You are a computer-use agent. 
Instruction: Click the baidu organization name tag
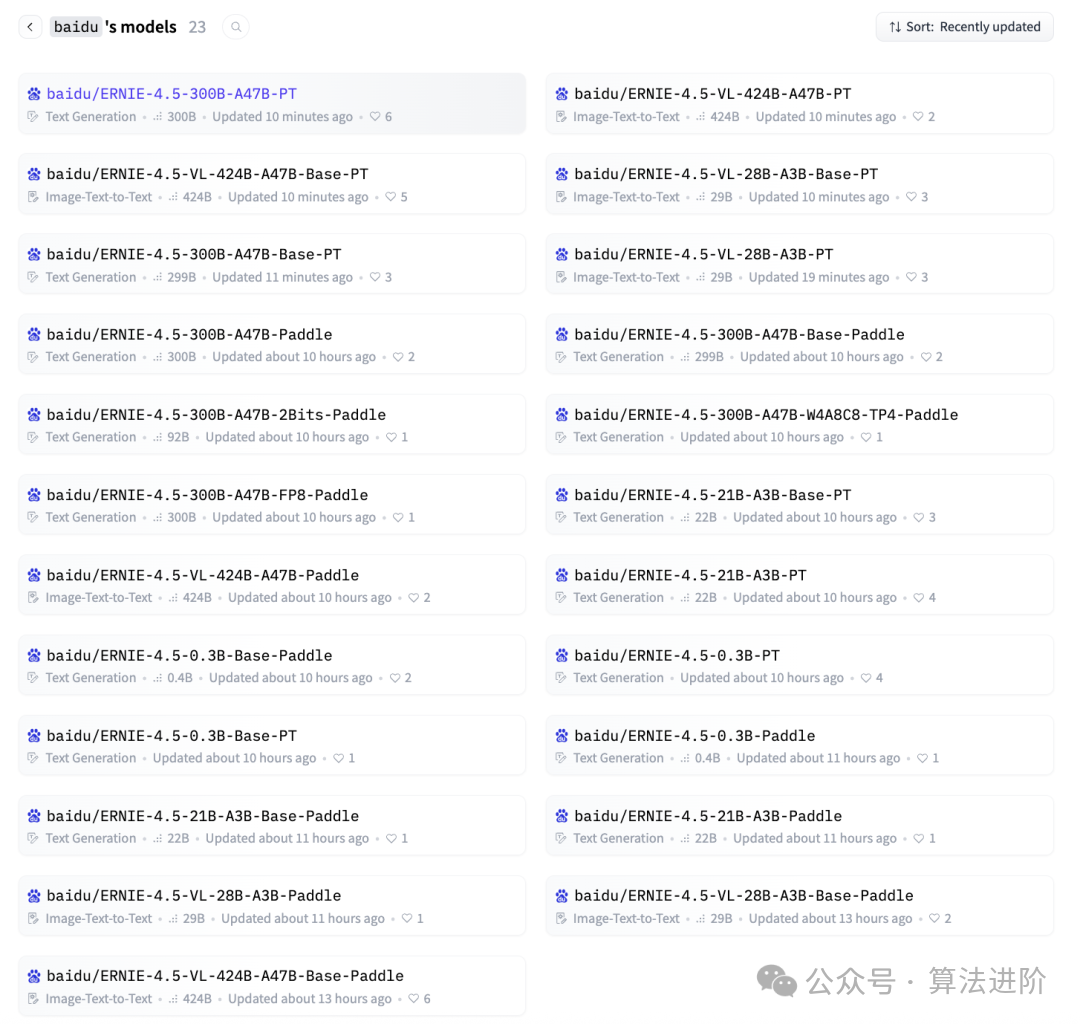point(76,27)
